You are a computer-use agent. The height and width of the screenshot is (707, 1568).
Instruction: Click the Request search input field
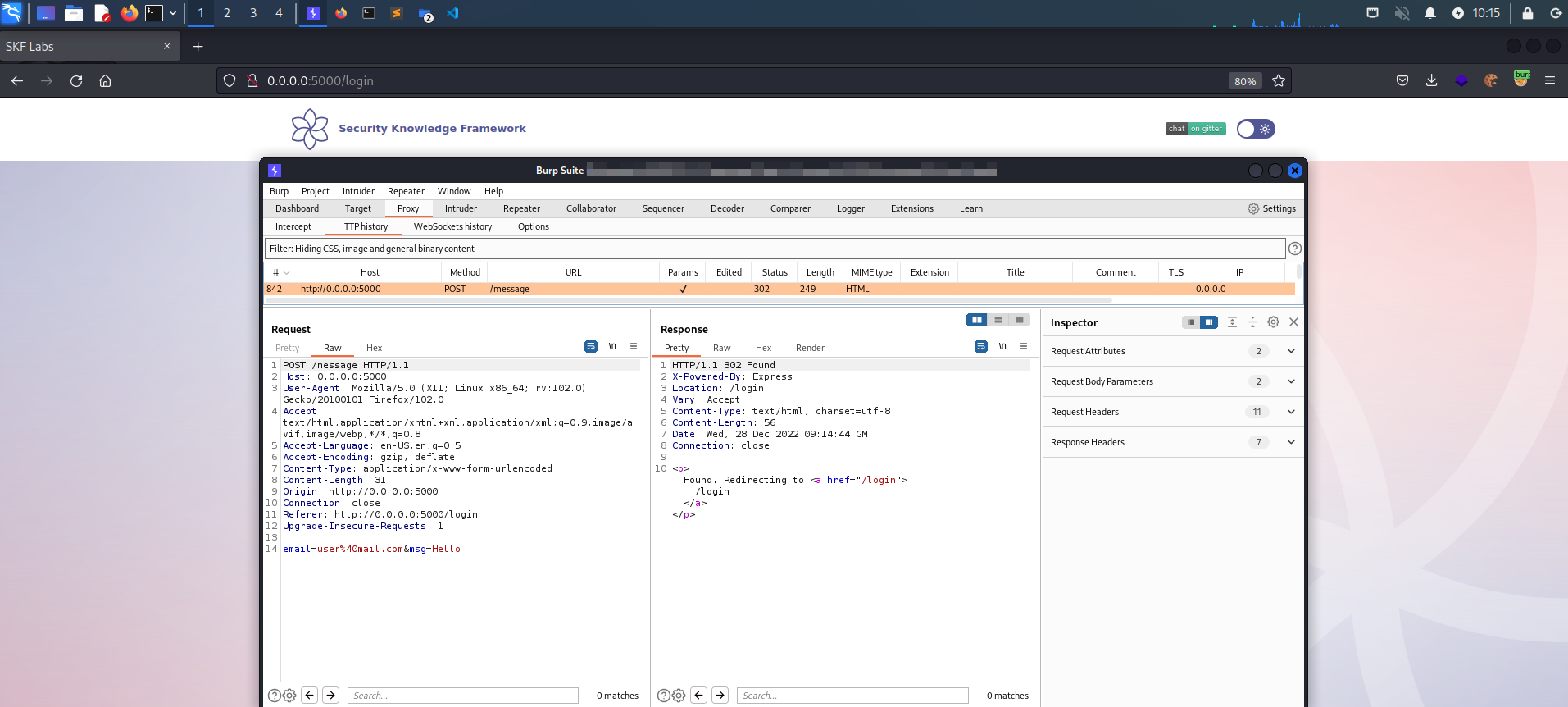pos(463,696)
